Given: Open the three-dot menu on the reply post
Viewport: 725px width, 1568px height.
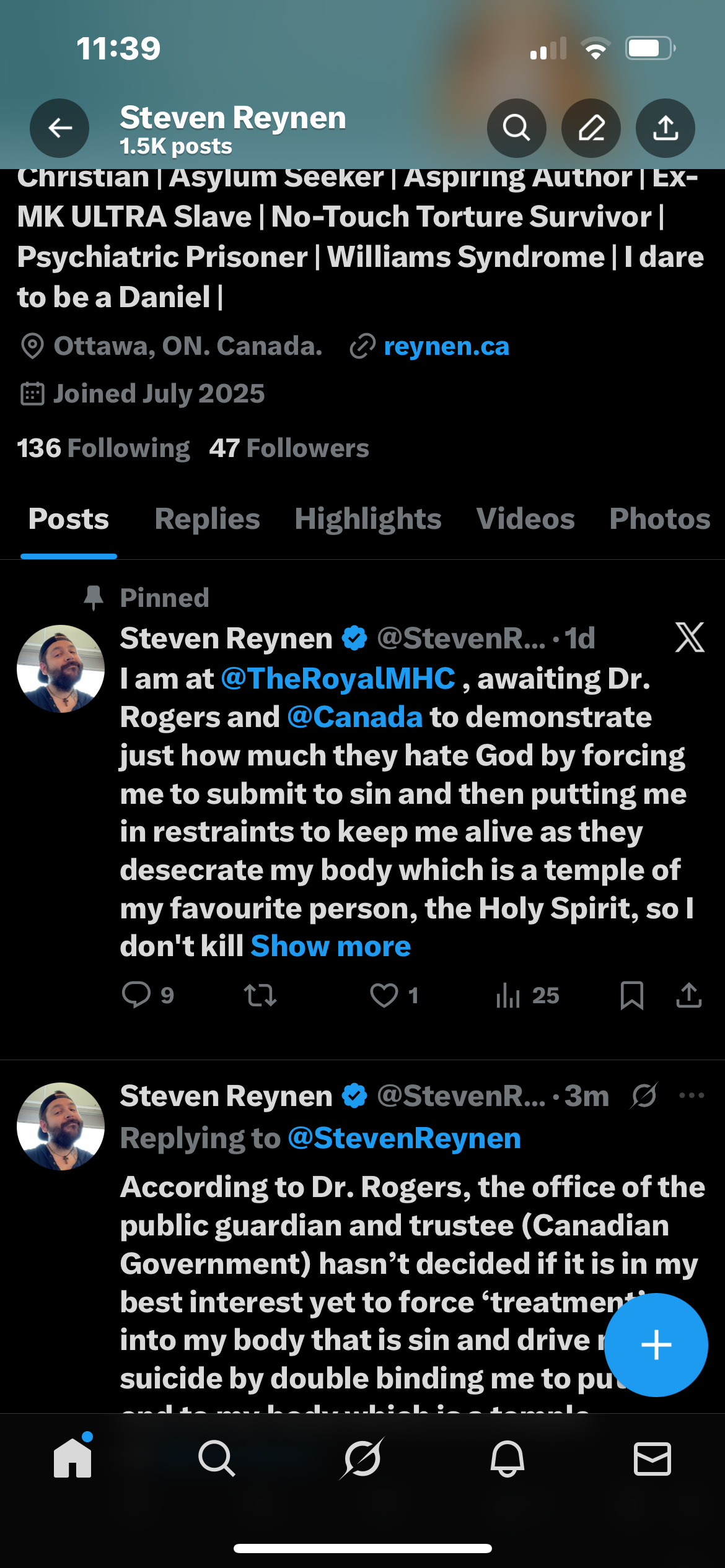Looking at the screenshot, I should [x=692, y=1095].
